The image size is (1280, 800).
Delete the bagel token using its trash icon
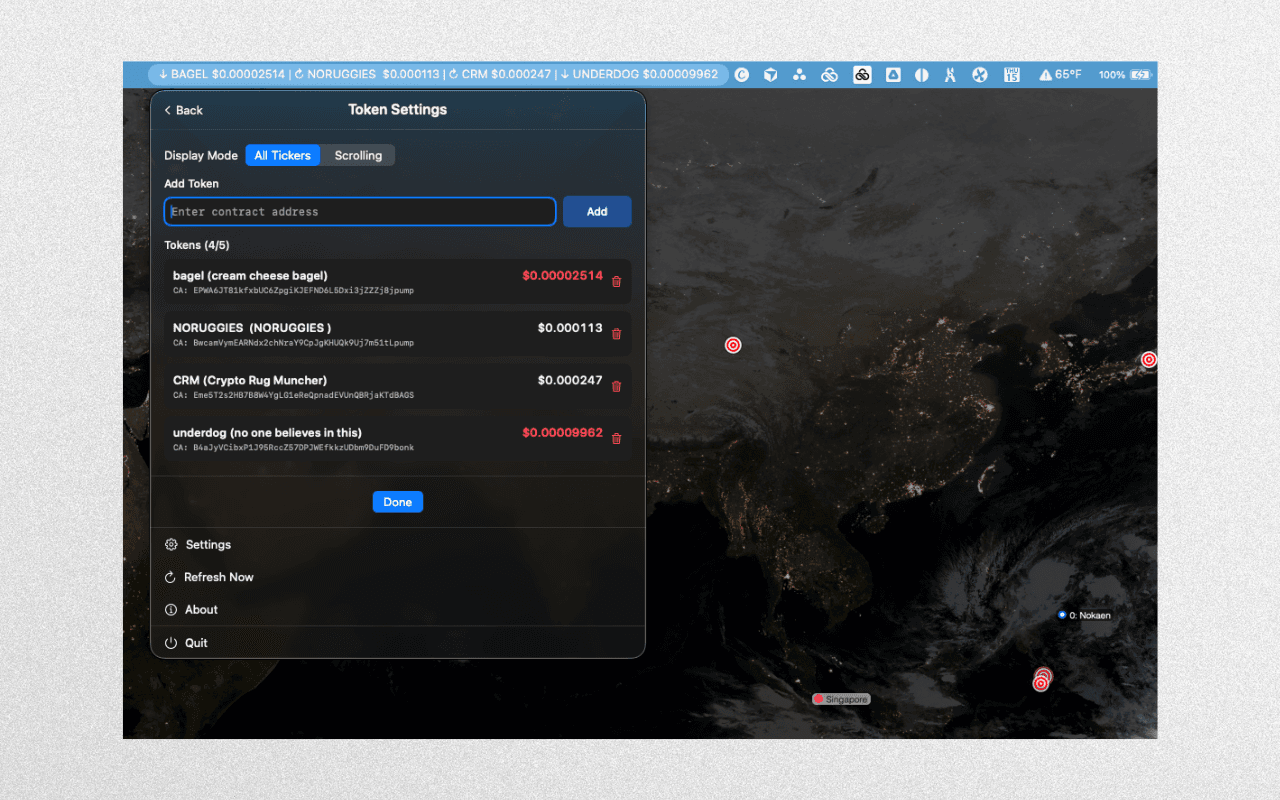click(x=617, y=281)
